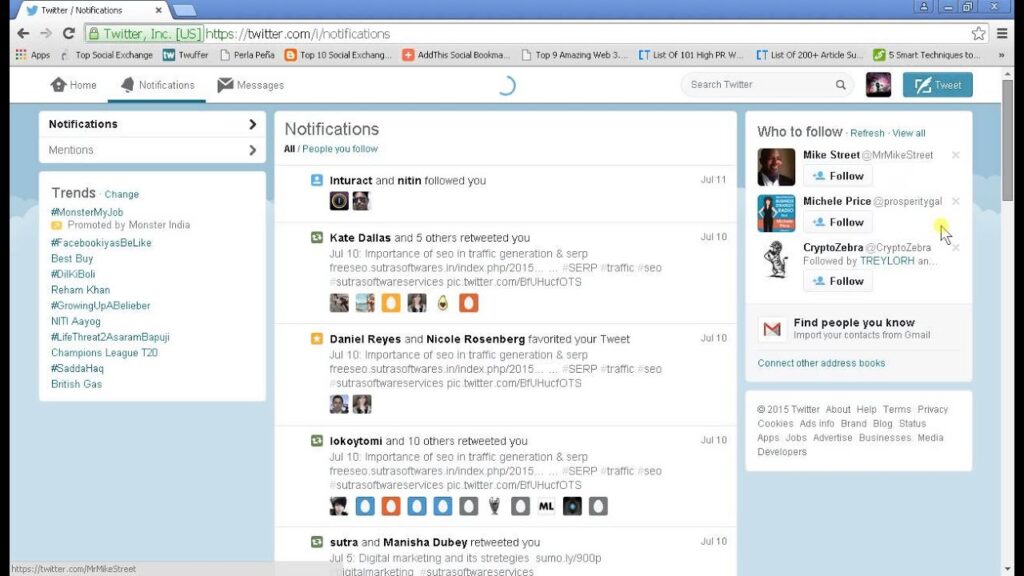
Task: Click the Gmail envelope icon
Action: pyautogui.click(x=772, y=329)
